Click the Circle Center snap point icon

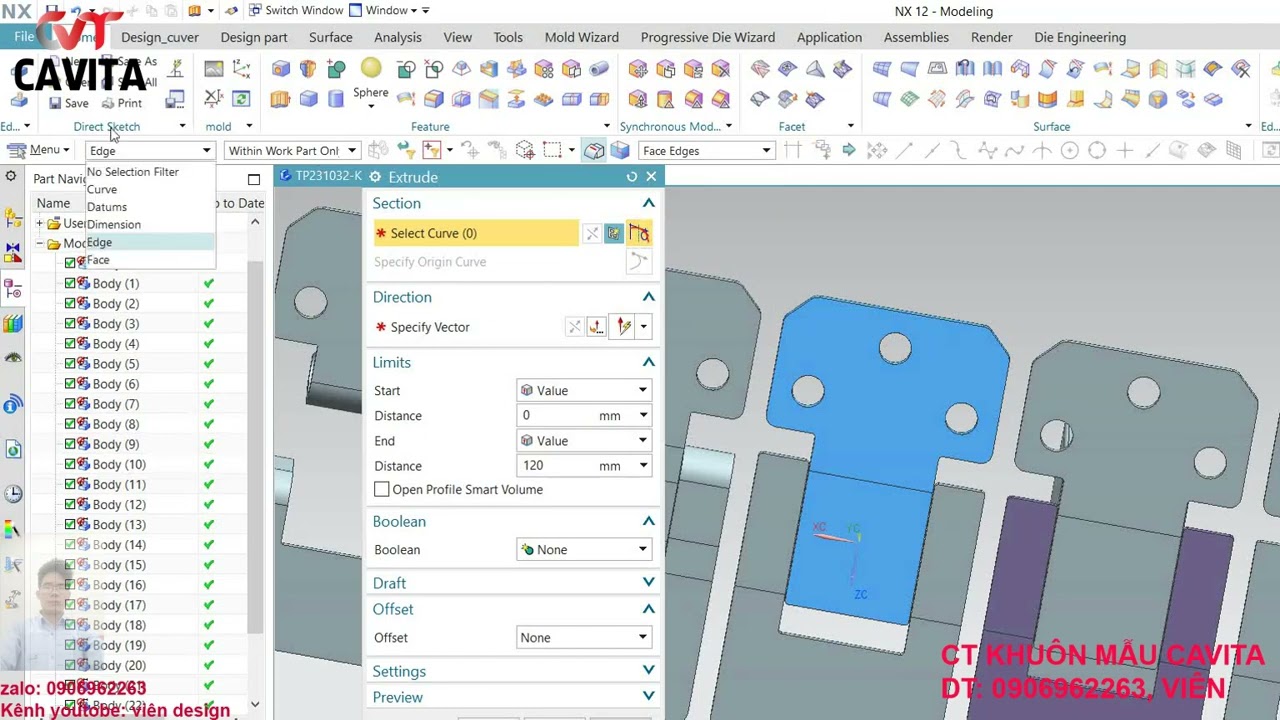tap(1069, 151)
